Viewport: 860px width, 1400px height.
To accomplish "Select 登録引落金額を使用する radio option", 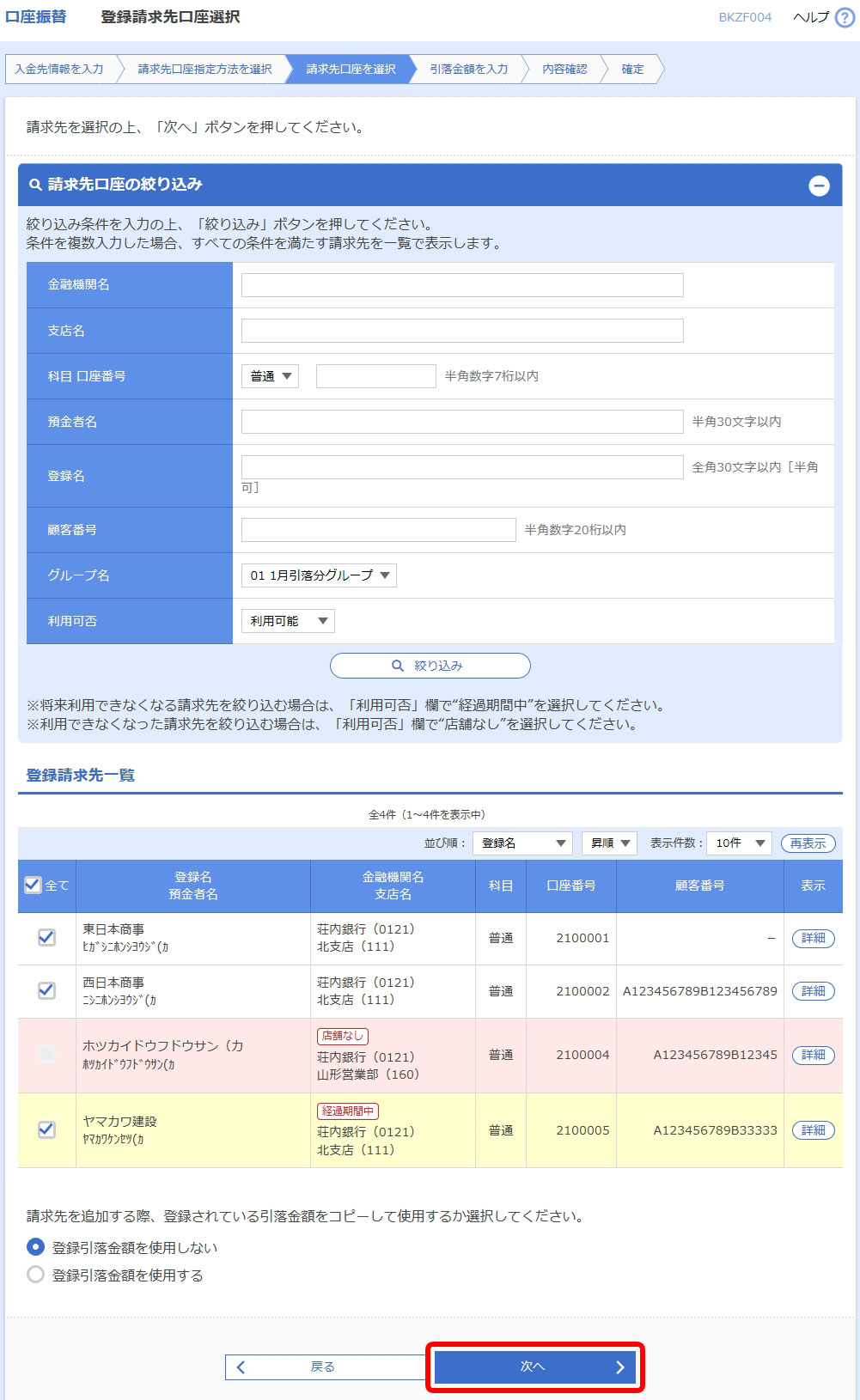I will (36, 1275).
